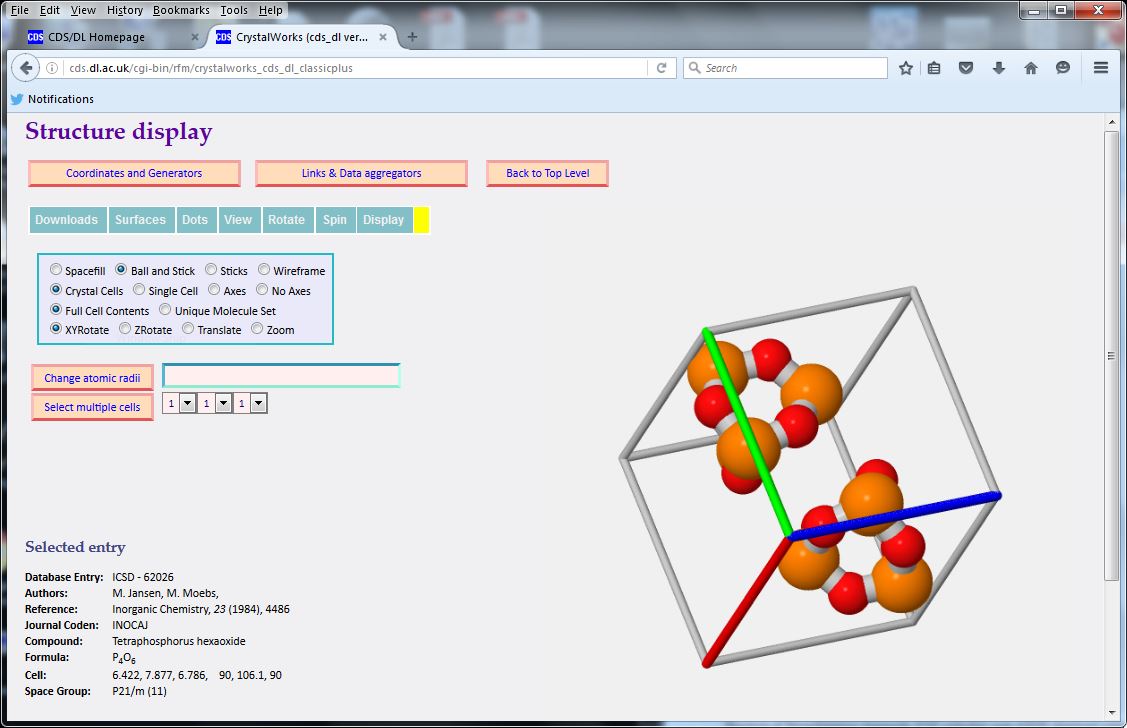This screenshot has width=1127, height=728.
Task: Go to the home page icon
Action: 1031,68
